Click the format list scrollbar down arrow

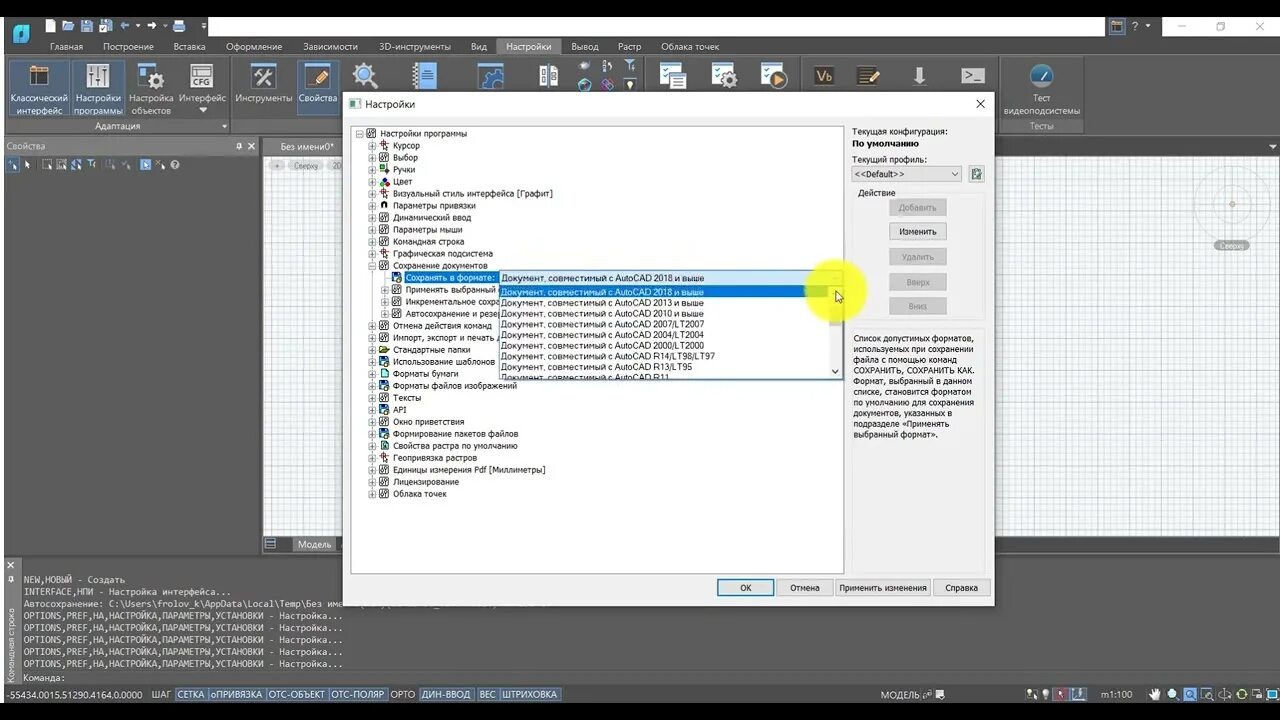[836, 372]
